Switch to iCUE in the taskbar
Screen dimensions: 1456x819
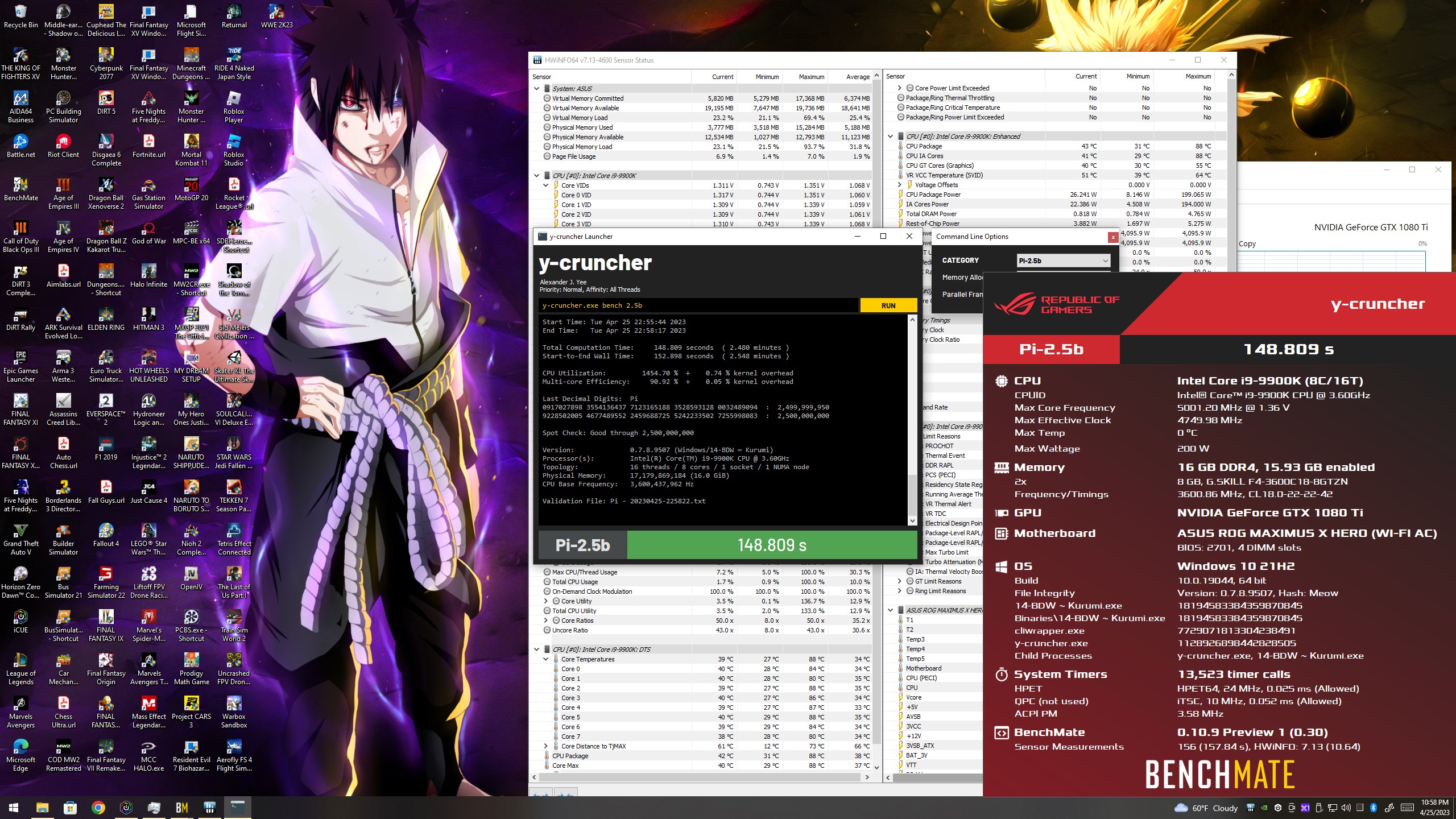pyautogui.click(x=126, y=808)
